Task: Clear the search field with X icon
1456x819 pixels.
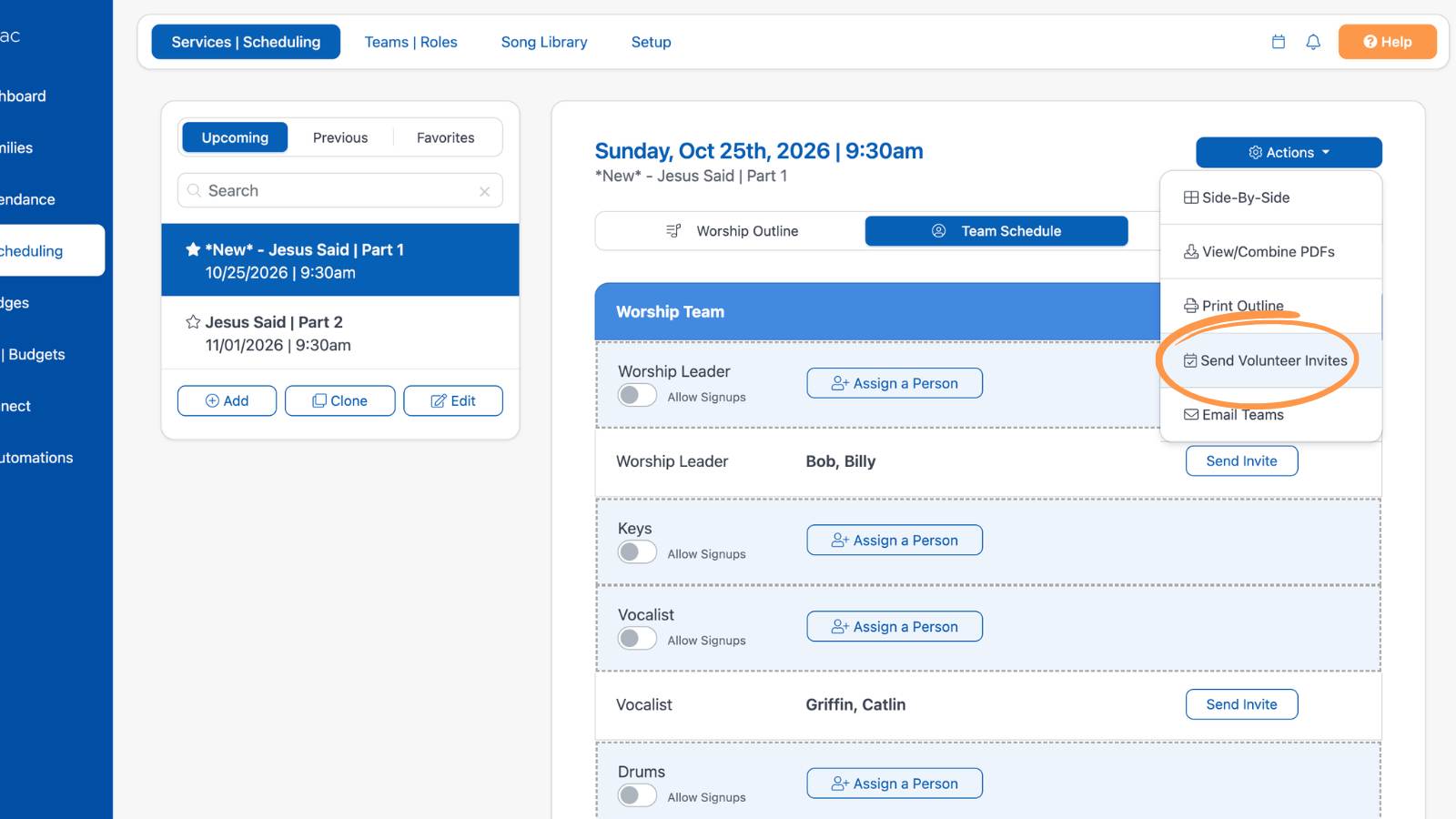Action: pyautogui.click(x=484, y=191)
